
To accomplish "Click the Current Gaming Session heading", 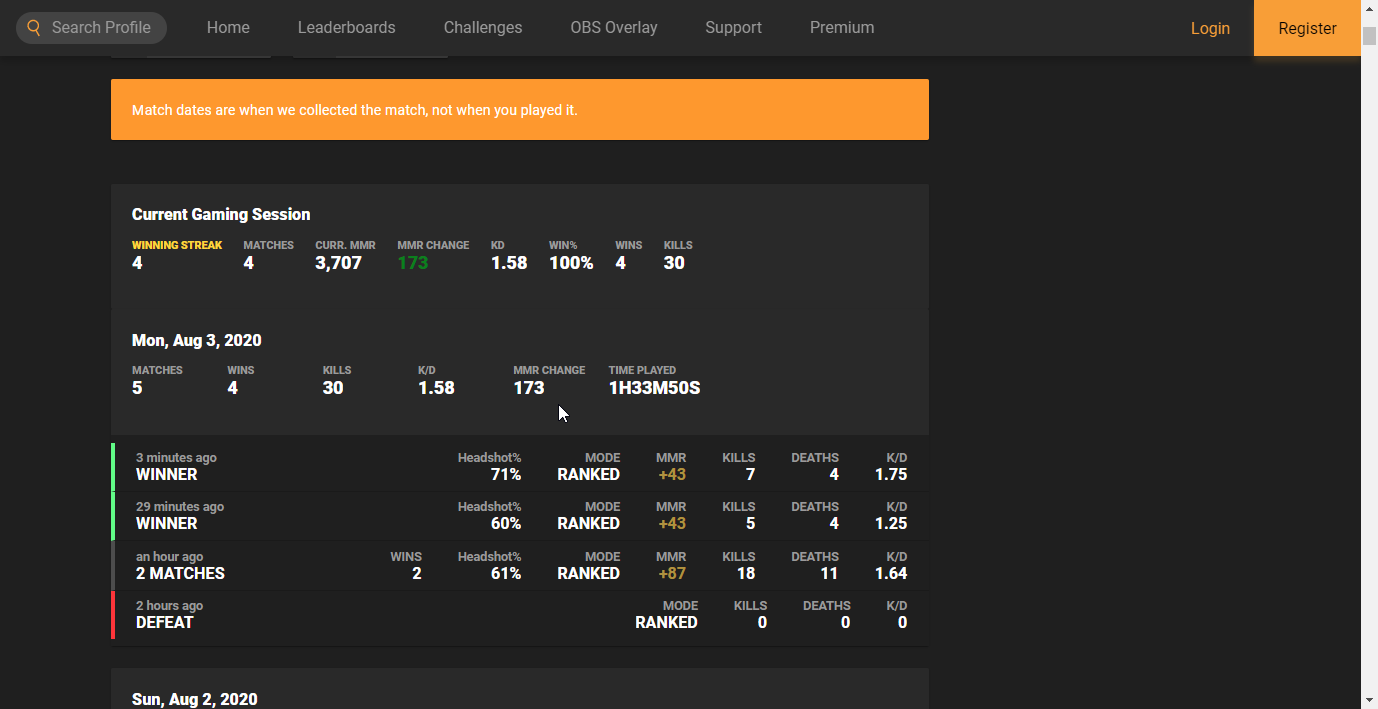I will (221, 215).
